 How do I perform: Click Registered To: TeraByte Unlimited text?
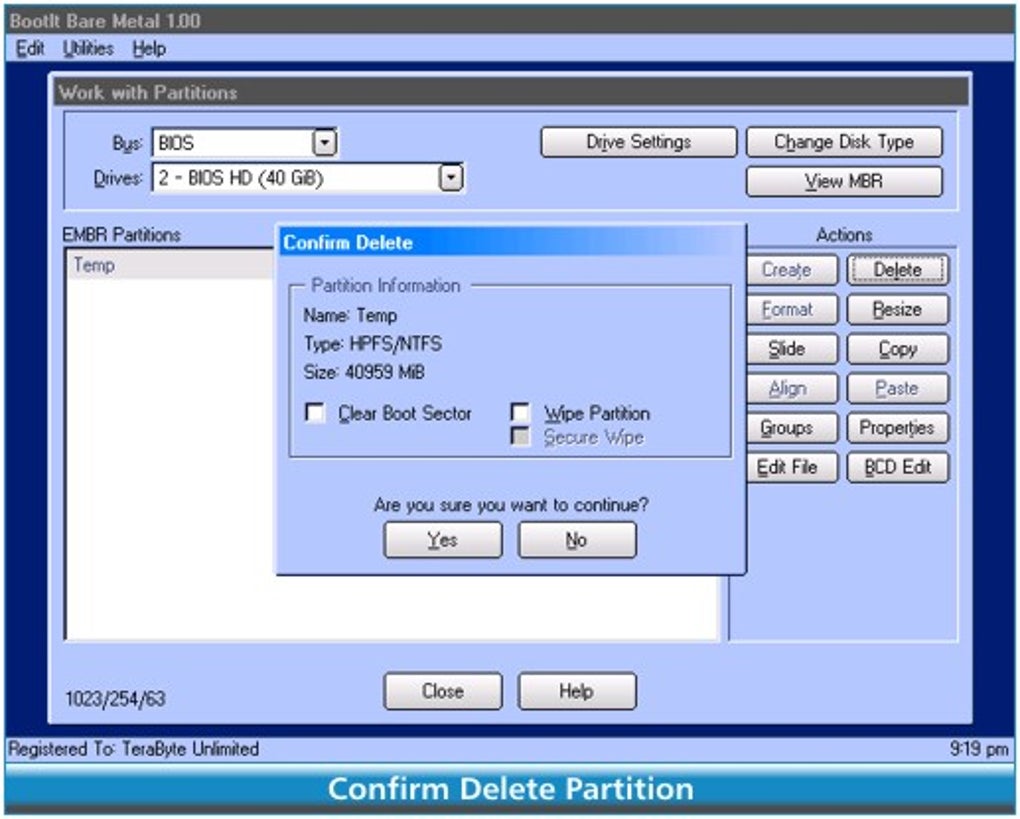tap(133, 749)
